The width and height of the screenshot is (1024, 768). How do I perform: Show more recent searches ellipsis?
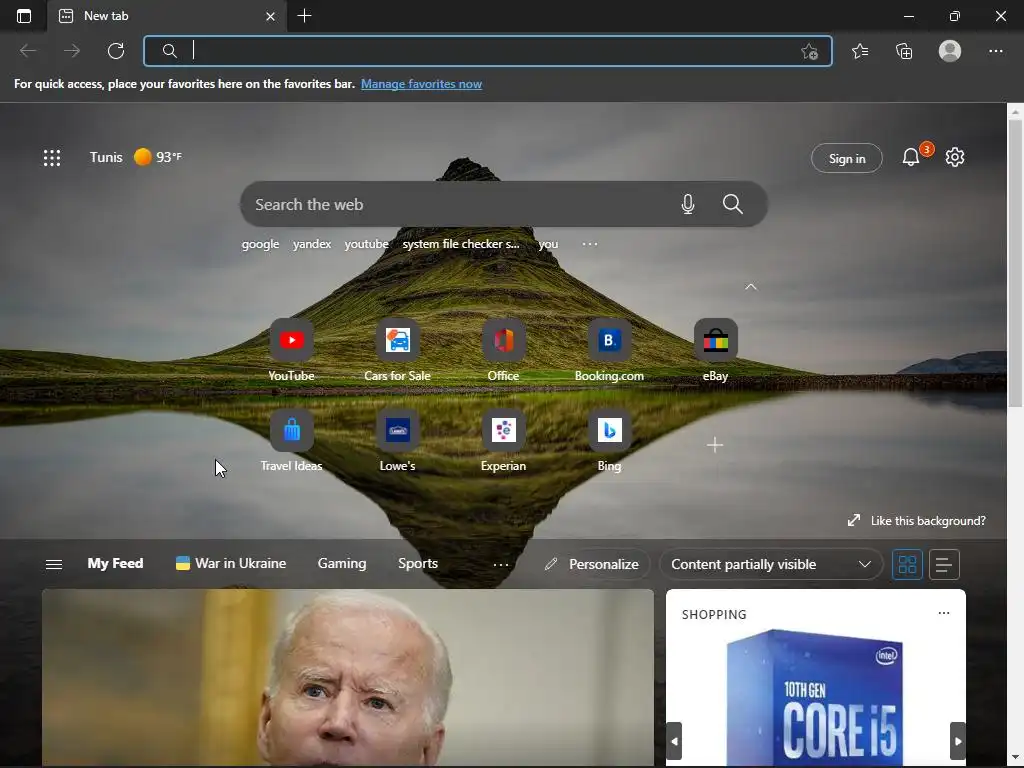[x=590, y=244]
